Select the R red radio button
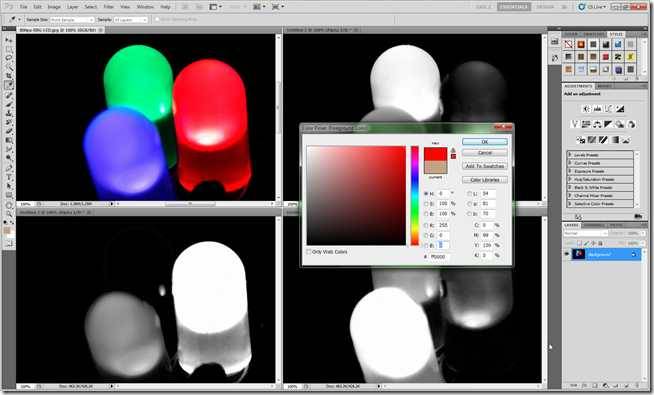The height and width of the screenshot is (395, 654). click(x=426, y=225)
